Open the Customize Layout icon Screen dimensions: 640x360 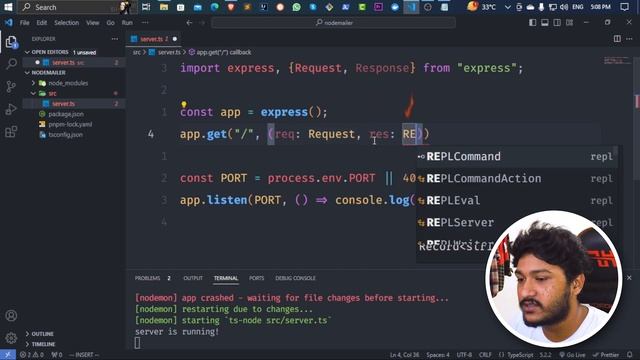[569, 23]
